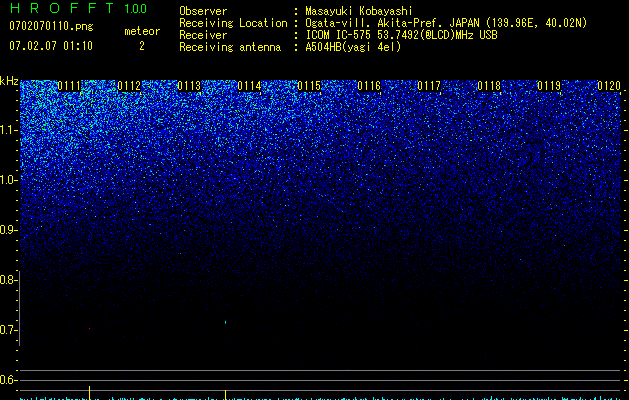Click the 0118 time marker

489,86
